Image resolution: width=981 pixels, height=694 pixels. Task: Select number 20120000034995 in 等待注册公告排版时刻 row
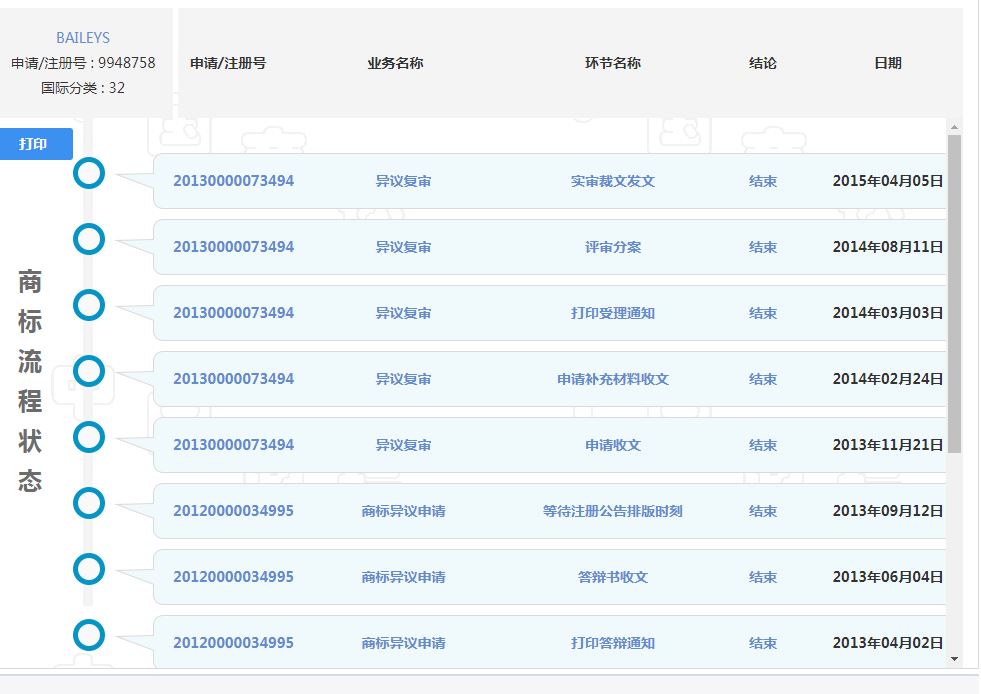[x=234, y=510]
